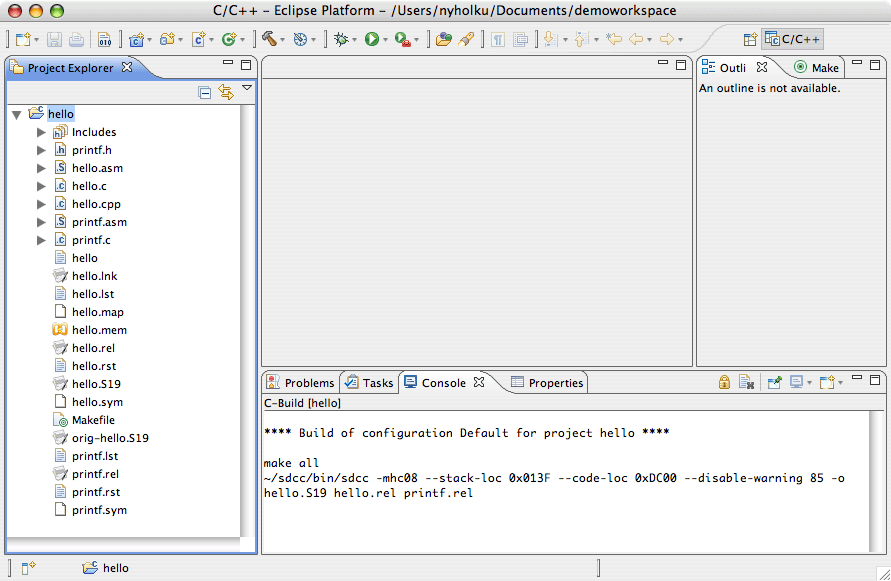Click the compass profile tool icon
The image size is (891, 581).
coord(300,39)
